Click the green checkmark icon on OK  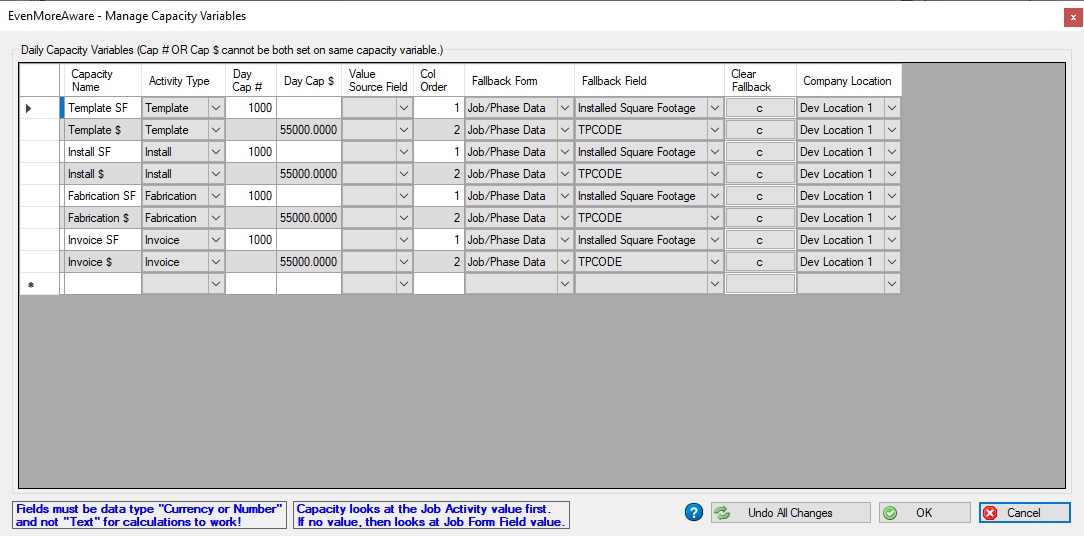[890, 512]
